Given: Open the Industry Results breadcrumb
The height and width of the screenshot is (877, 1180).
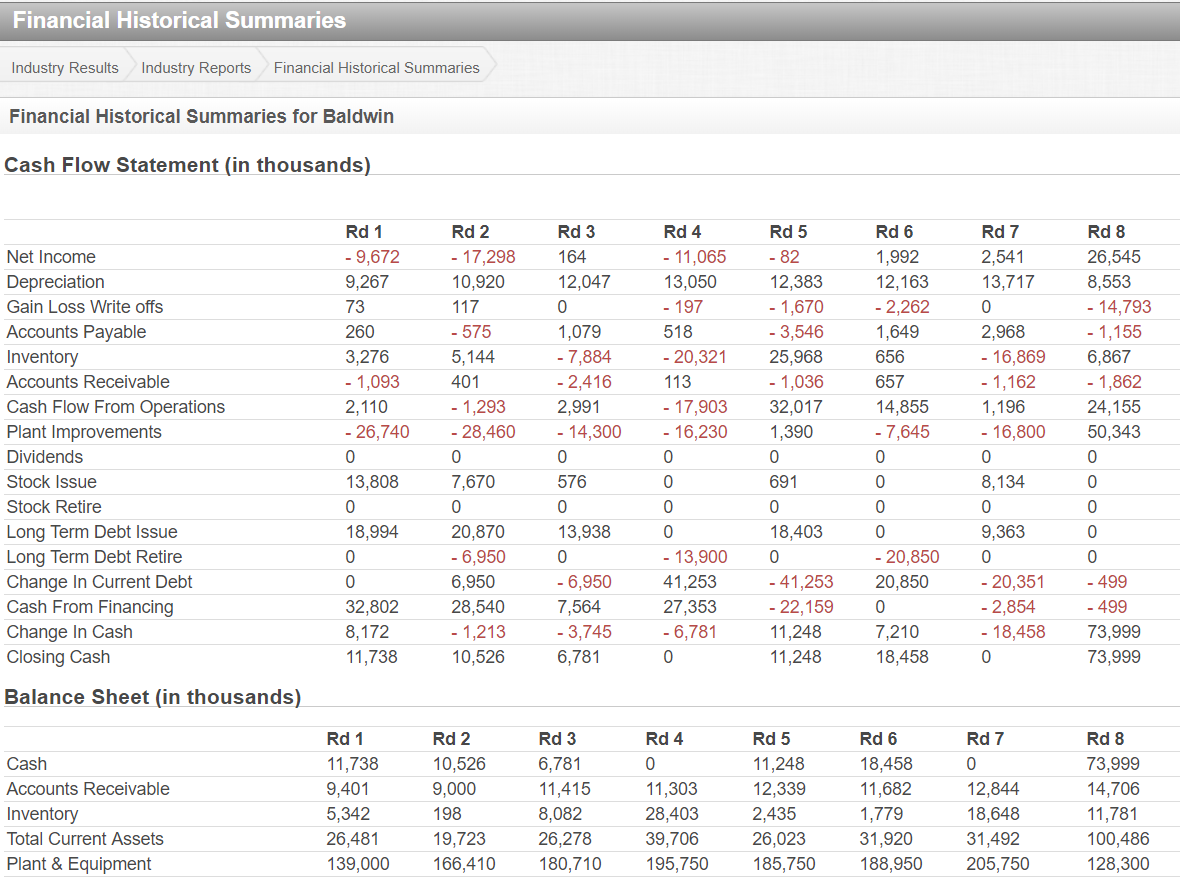Looking at the screenshot, I should 65,68.
